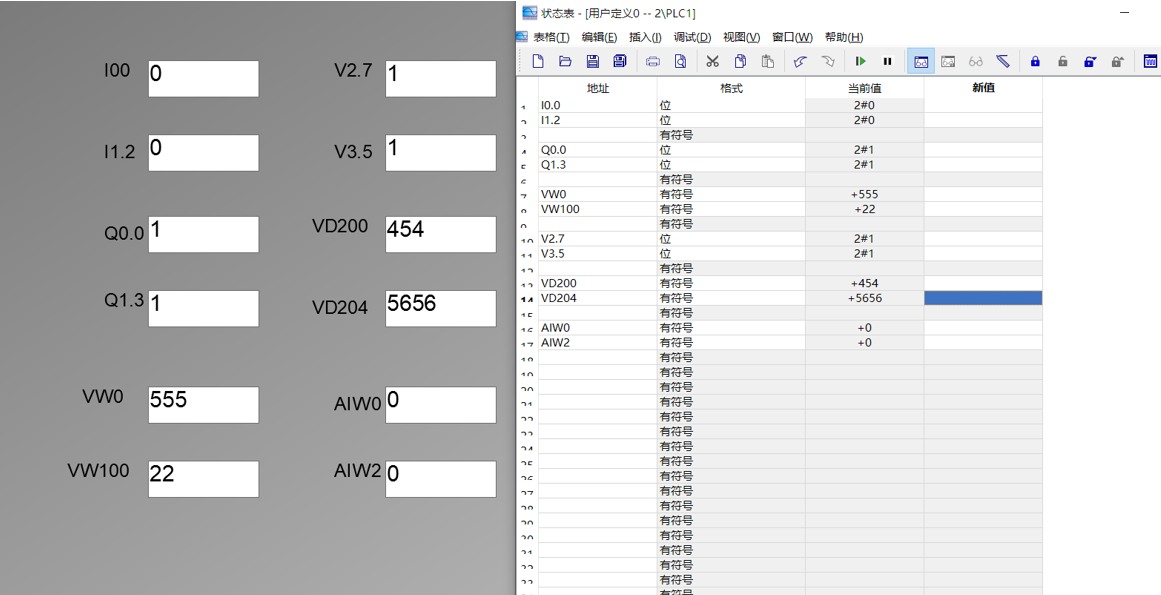This screenshot has height=595, width=1161.
Task: Open the 窗口(W) menu
Action: [x=792, y=37]
